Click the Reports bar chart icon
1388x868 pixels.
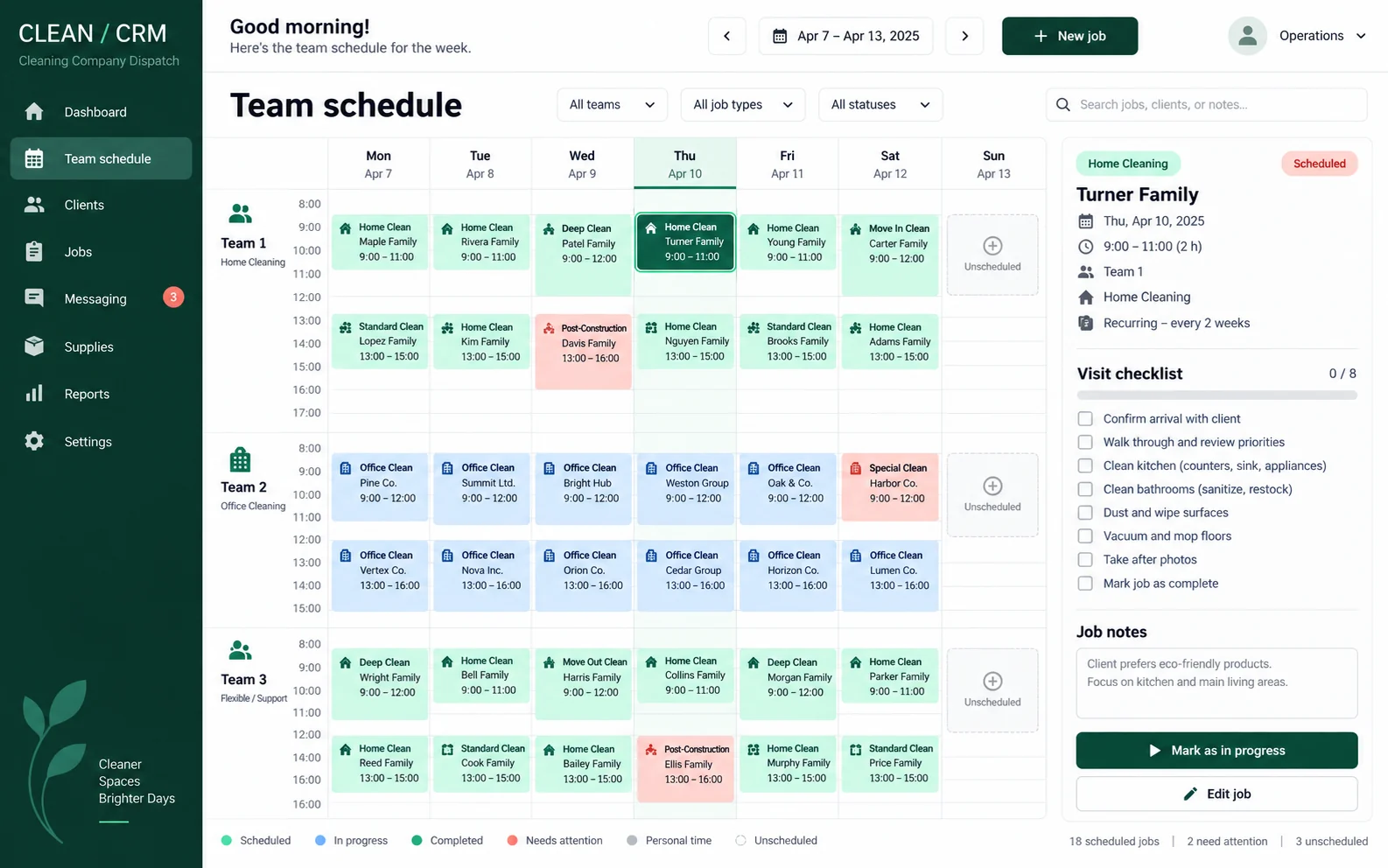pos(34,394)
